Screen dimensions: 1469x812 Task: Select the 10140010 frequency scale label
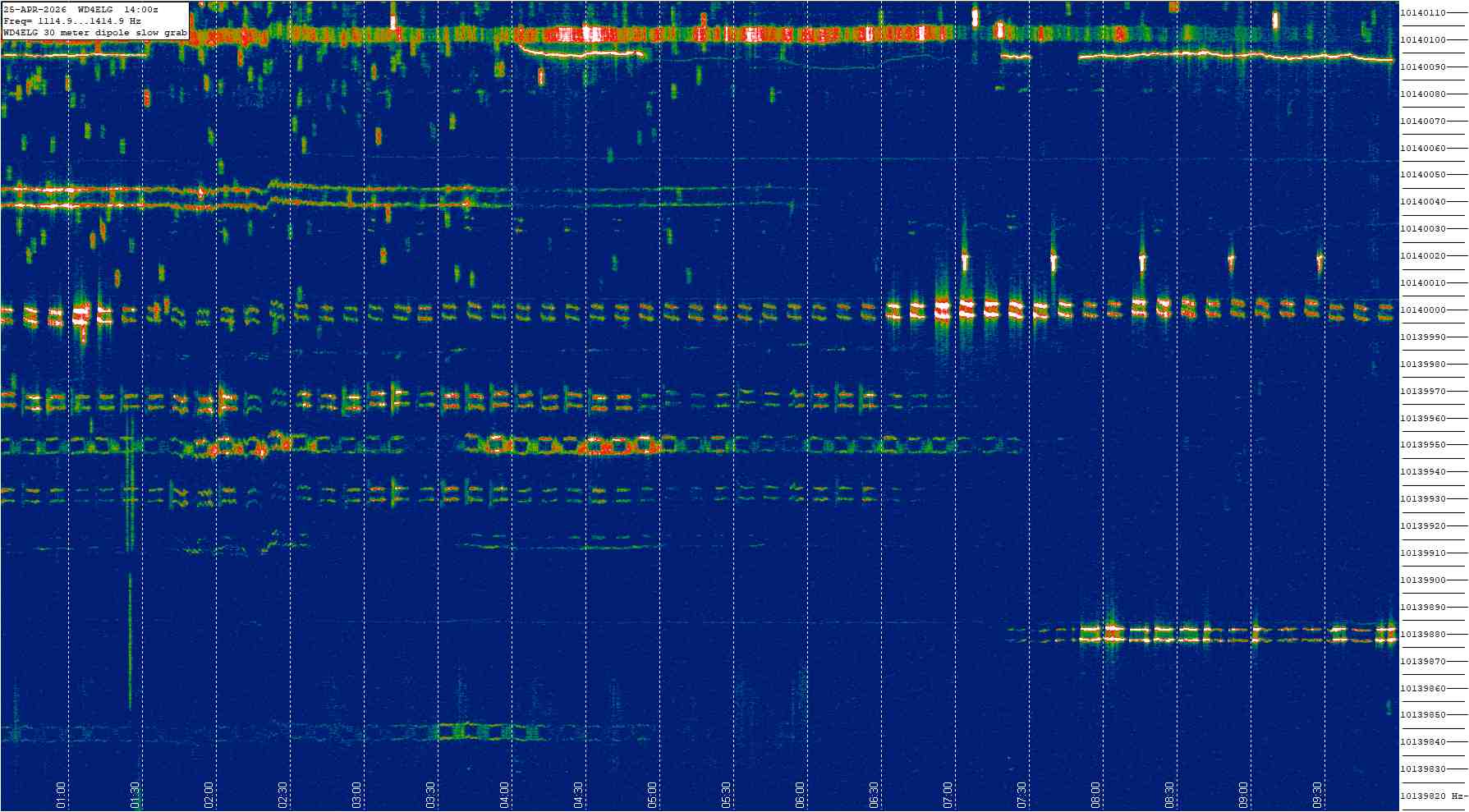pos(1423,283)
